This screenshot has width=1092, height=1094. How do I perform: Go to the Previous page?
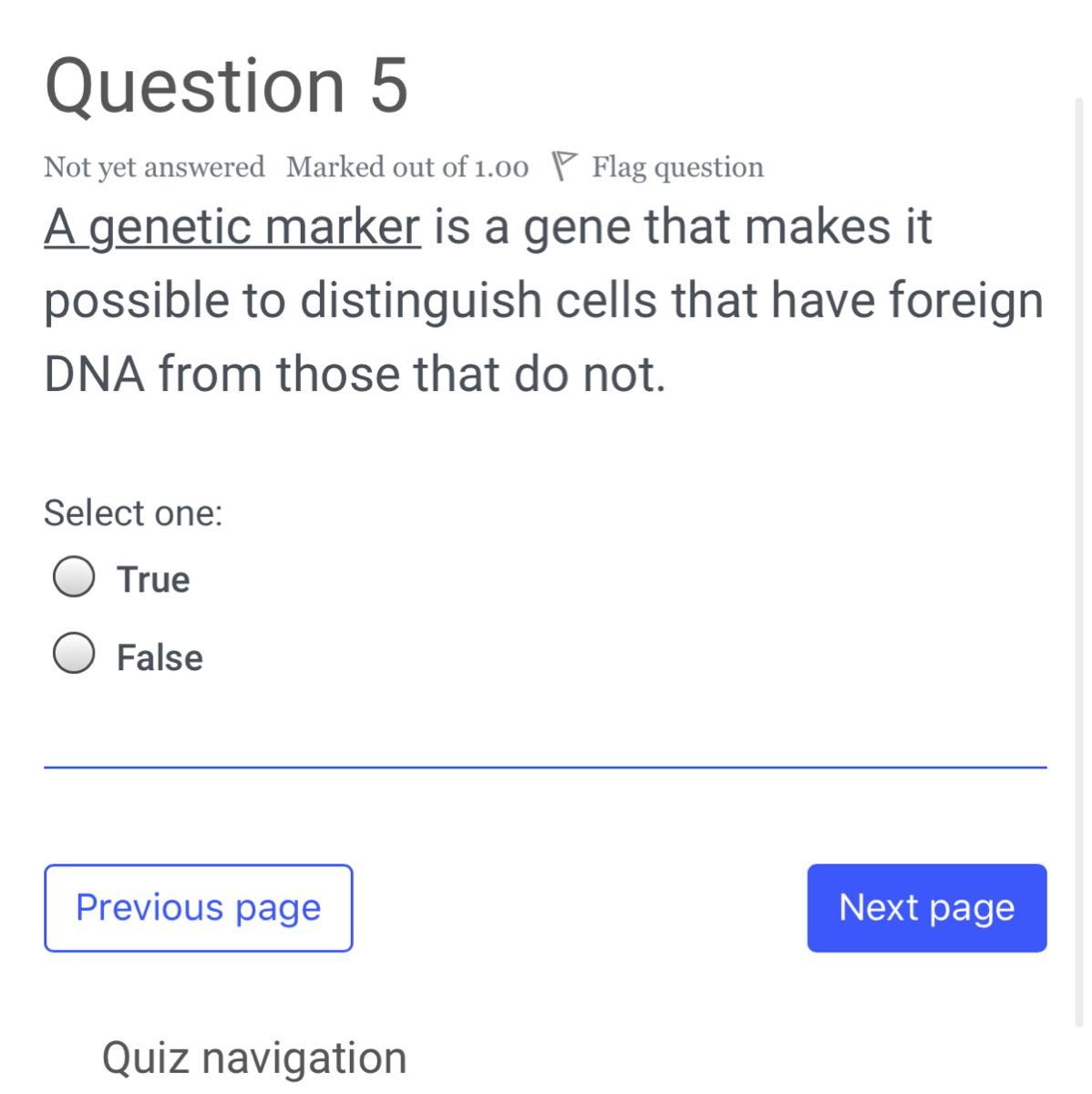coord(198,908)
